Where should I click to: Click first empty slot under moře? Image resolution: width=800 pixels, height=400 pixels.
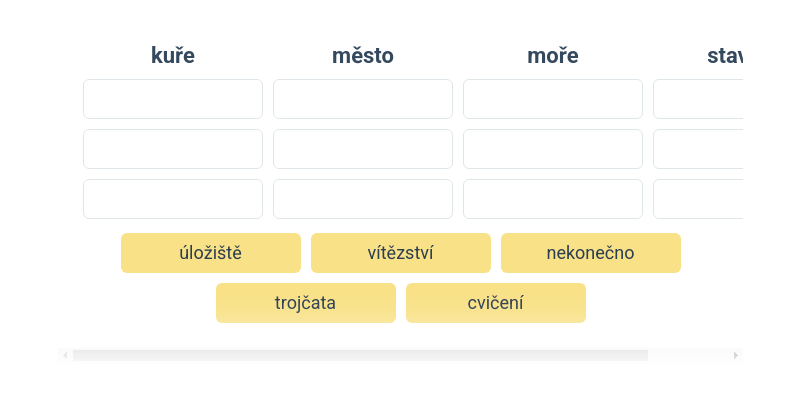[x=552, y=99]
